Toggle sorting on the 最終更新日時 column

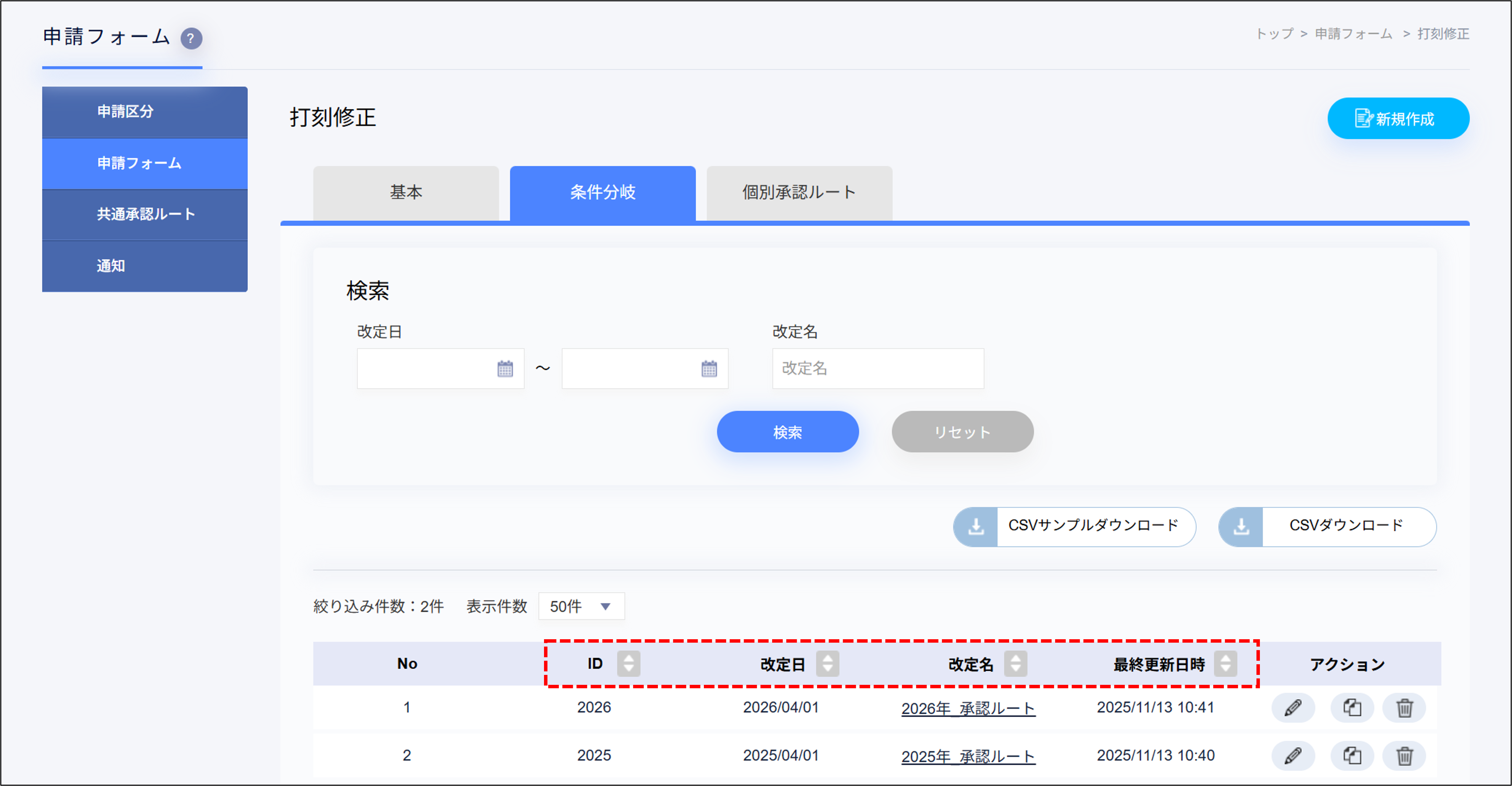point(1226,664)
